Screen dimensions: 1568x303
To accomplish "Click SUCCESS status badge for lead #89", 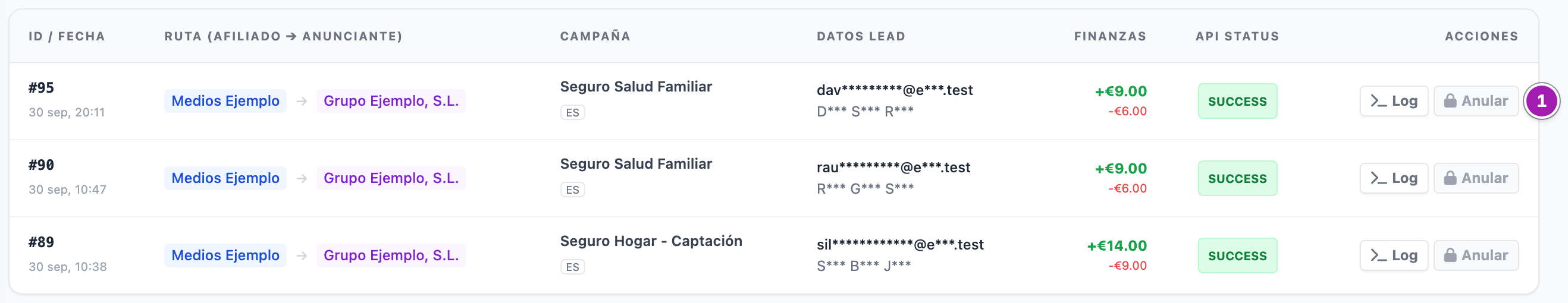I will pos(1237,255).
